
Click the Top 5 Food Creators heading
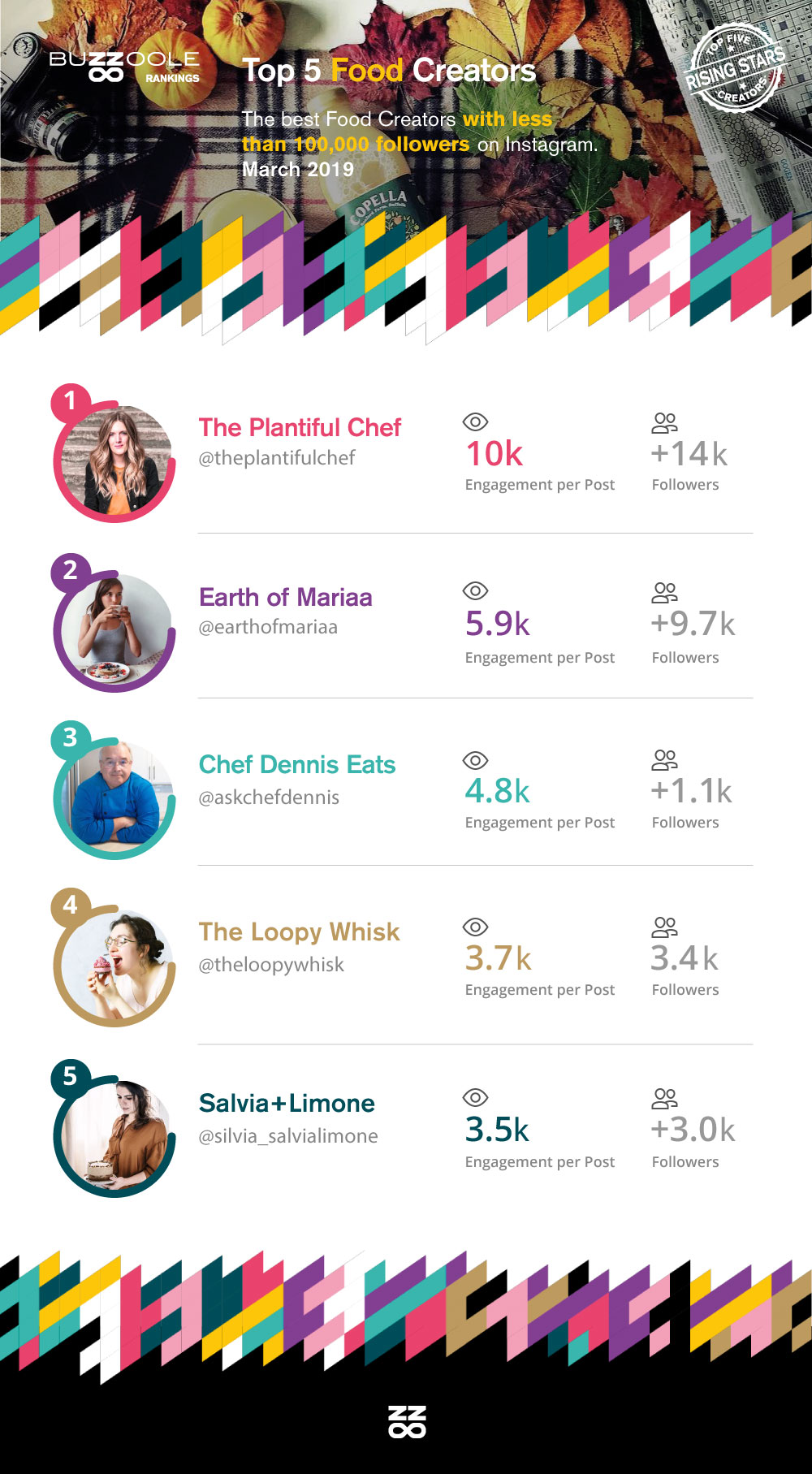pyautogui.click(x=389, y=71)
